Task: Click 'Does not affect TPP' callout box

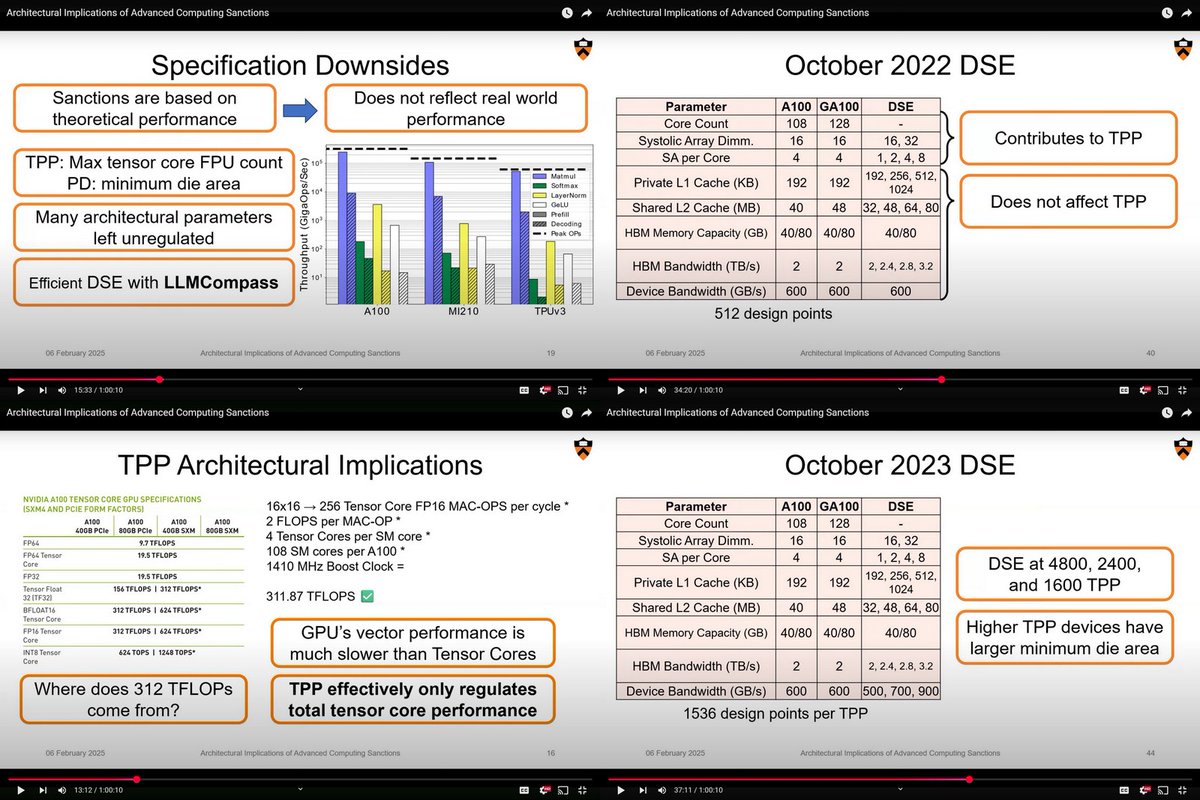Action: (1068, 202)
